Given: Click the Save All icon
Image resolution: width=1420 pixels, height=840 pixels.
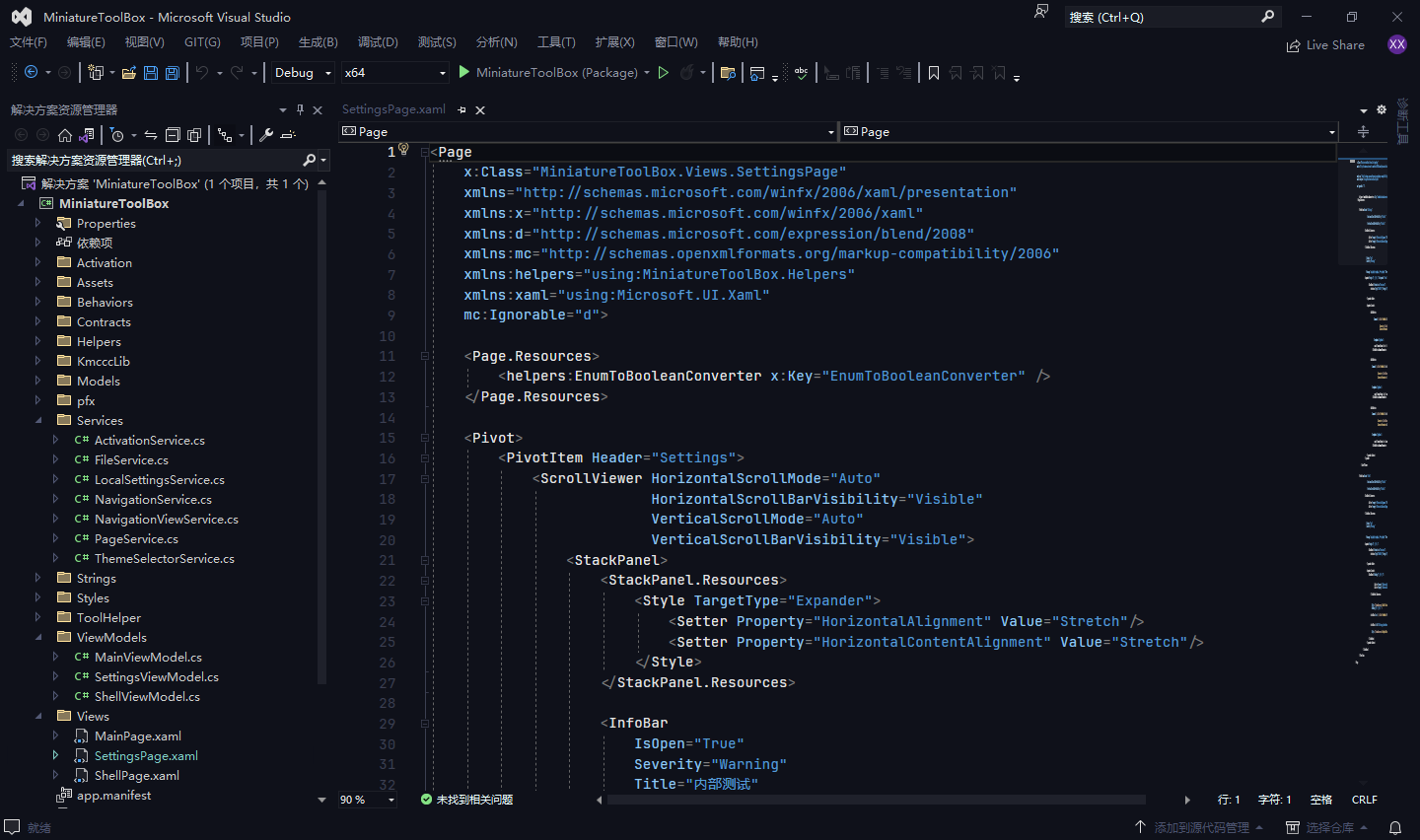Looking at the screenshot, I should (172, 72).
